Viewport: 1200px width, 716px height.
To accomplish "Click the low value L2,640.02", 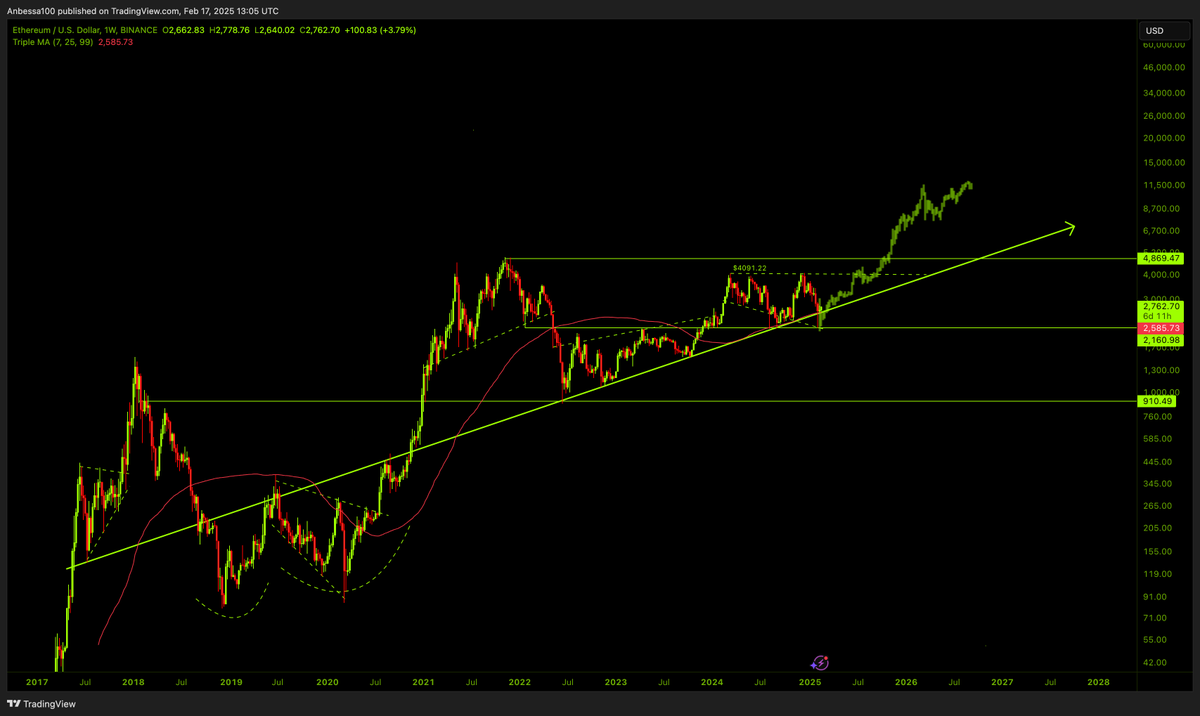I will coord(275,30).
